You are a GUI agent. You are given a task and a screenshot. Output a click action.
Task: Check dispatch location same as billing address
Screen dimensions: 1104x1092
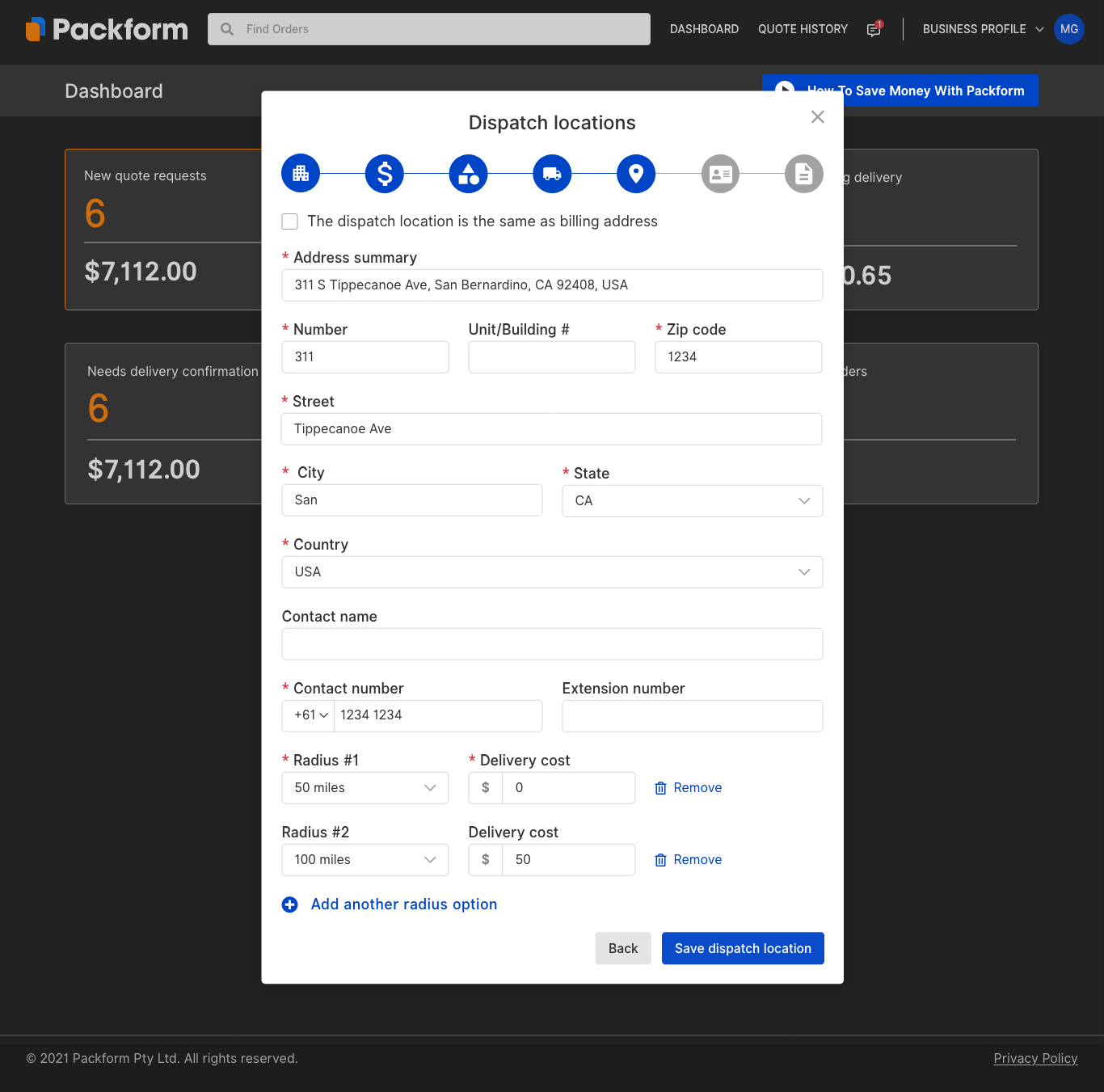coord(290,221)
